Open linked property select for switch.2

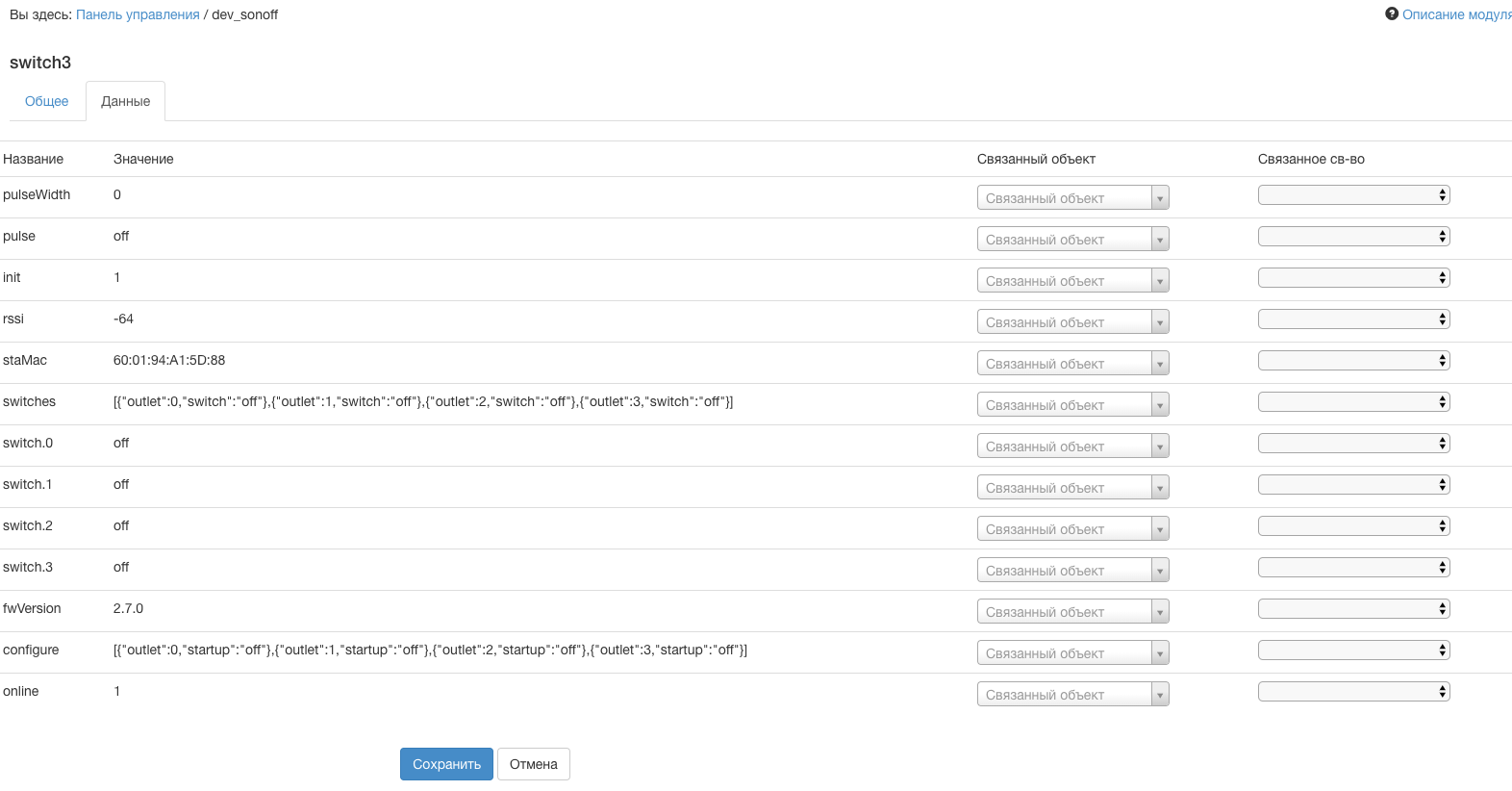[x=1353, y=526]
